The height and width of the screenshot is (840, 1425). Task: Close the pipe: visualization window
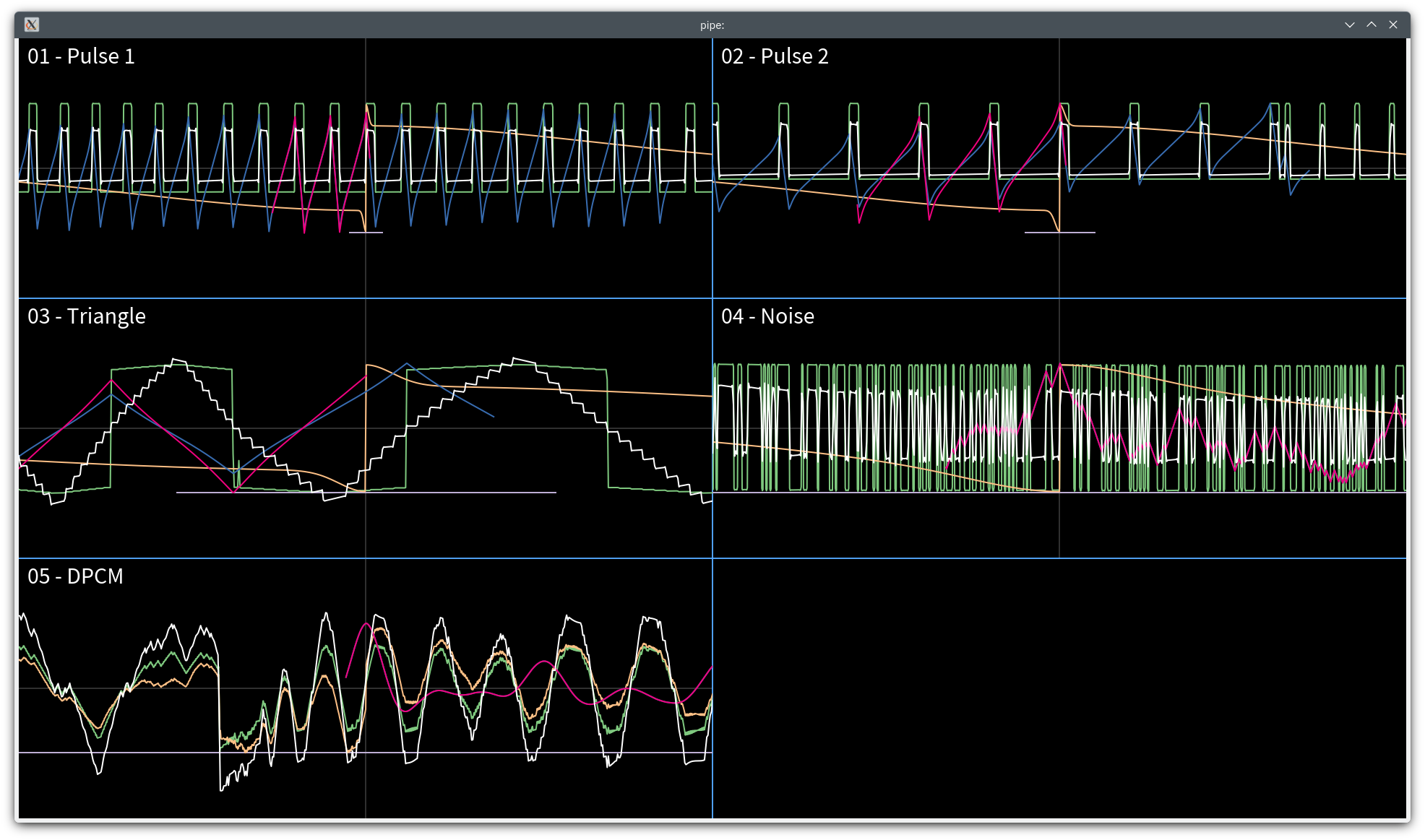click(x=1392, y=25)
